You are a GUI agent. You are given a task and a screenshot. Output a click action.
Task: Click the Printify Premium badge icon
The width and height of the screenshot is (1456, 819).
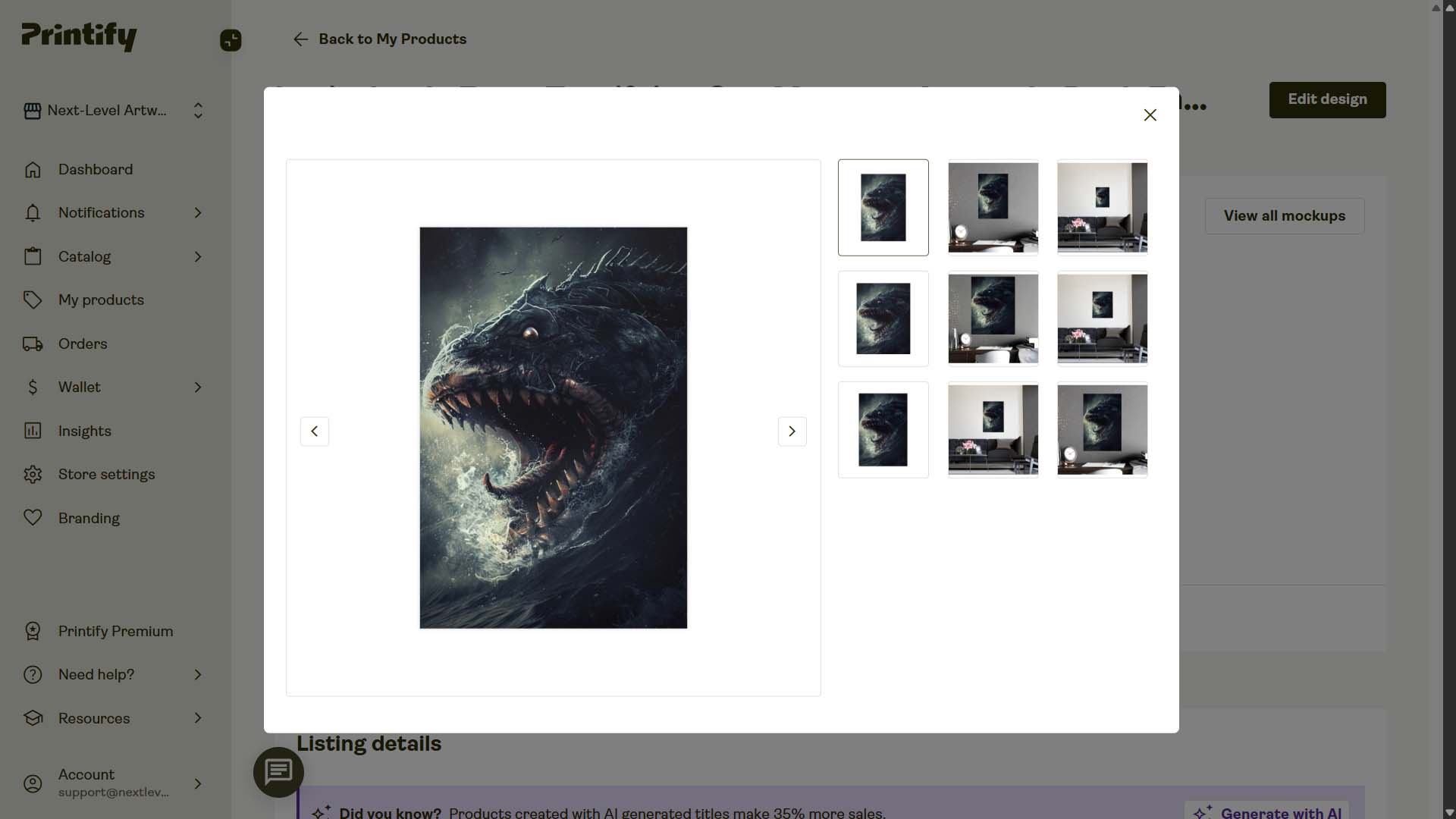click(x=33, y=631)
